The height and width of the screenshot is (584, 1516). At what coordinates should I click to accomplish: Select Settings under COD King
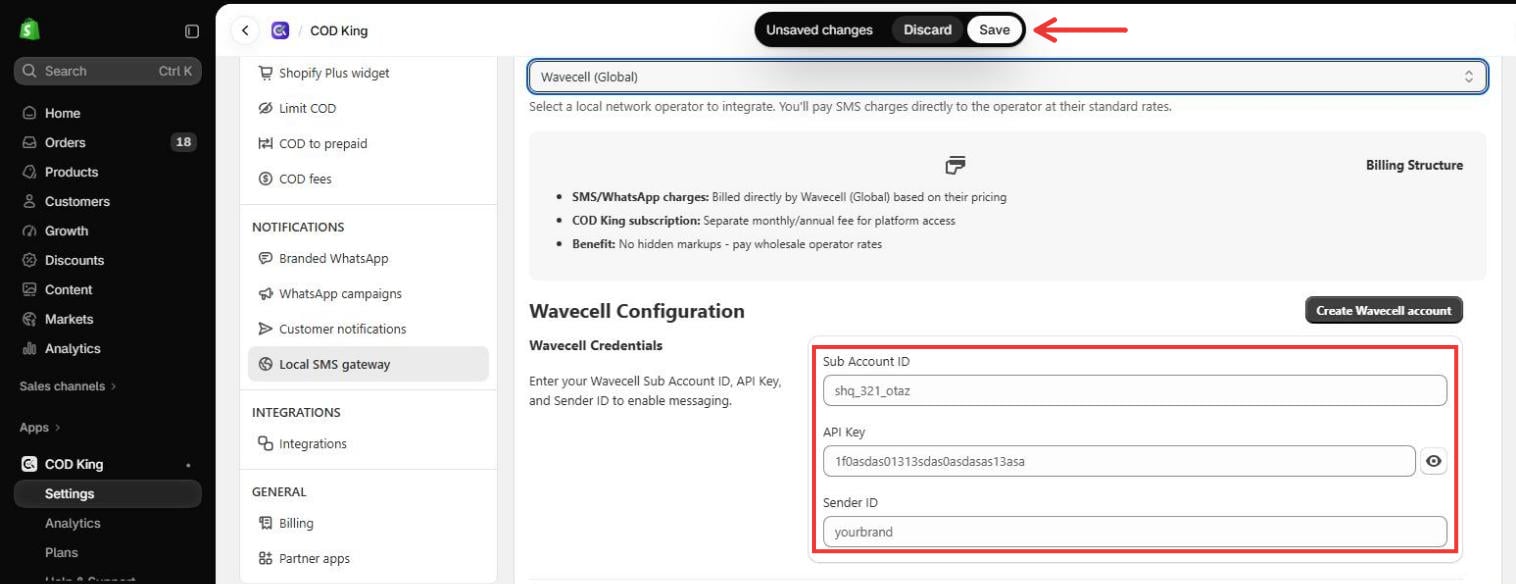click(x=108, y=494)
